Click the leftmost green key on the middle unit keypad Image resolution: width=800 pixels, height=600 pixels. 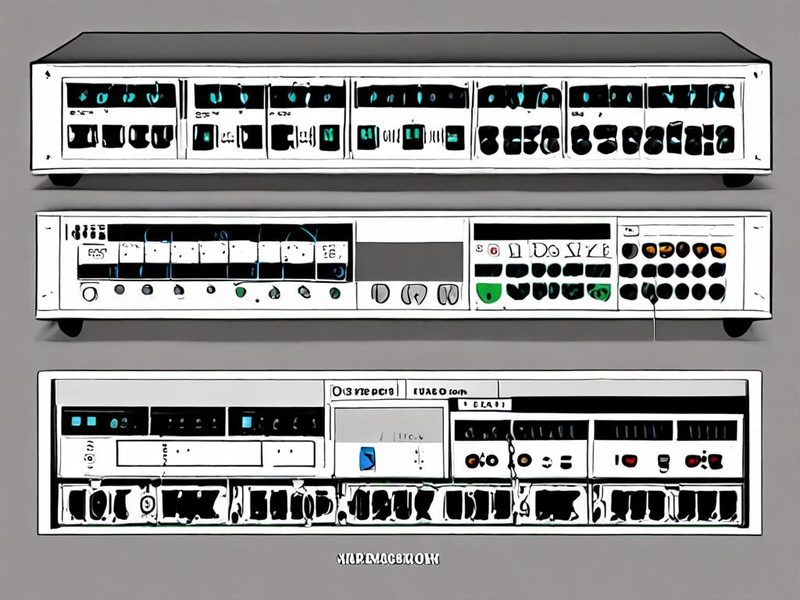pos(488,293)
